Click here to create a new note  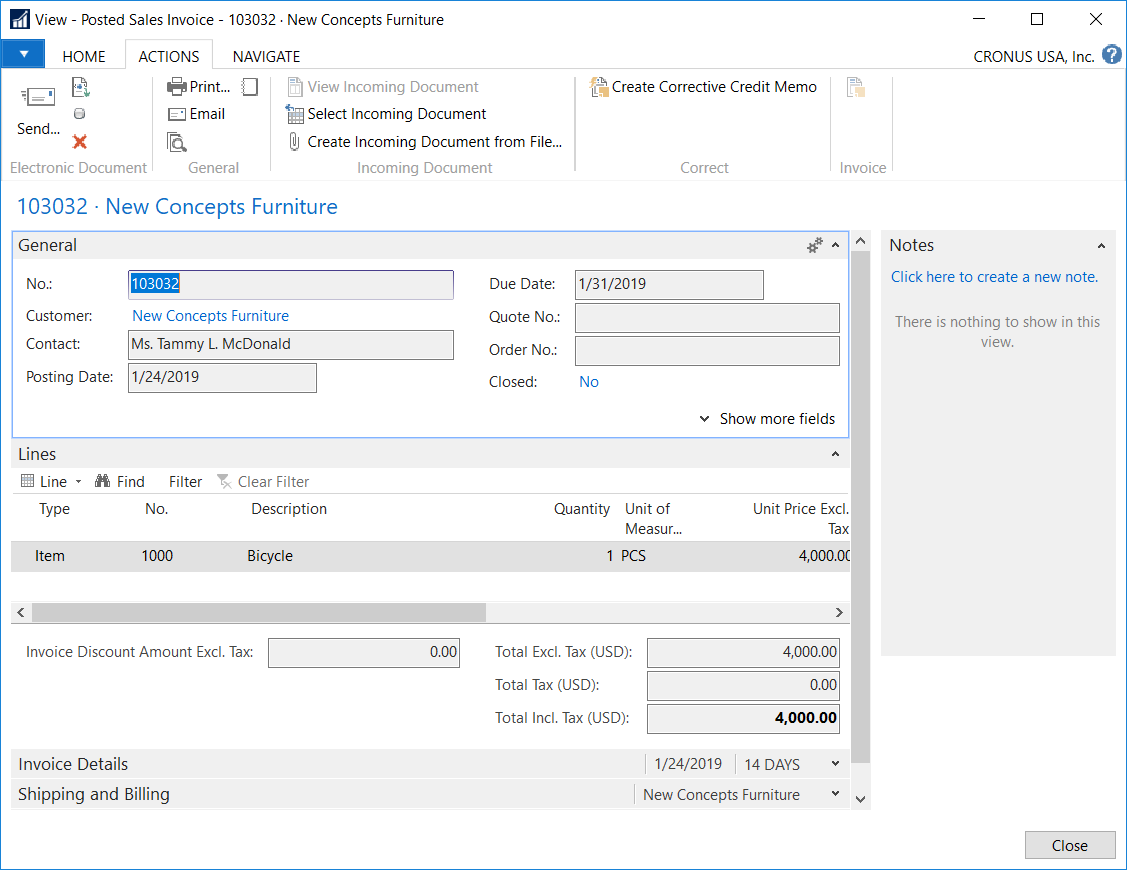coord(994,277)
